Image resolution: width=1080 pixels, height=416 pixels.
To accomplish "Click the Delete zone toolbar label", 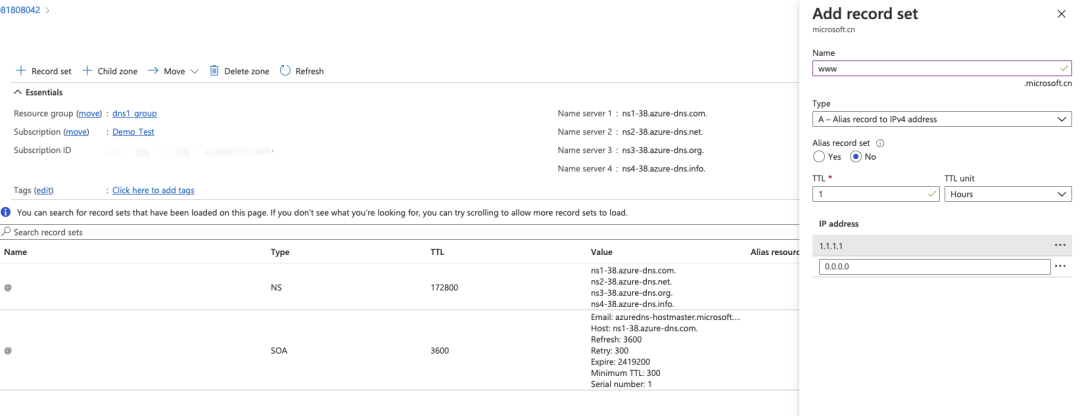I will [x=247, y=72].
